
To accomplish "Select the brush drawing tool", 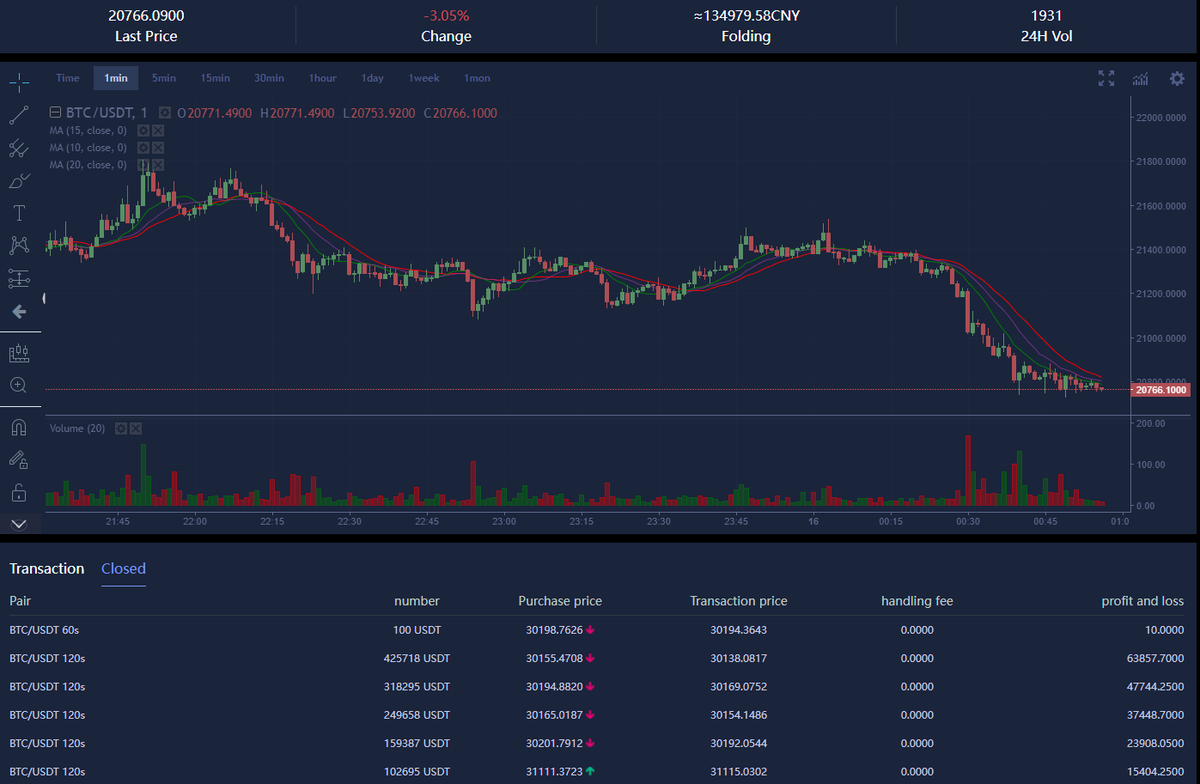I will pyautogui.click(x=19, y=181).
